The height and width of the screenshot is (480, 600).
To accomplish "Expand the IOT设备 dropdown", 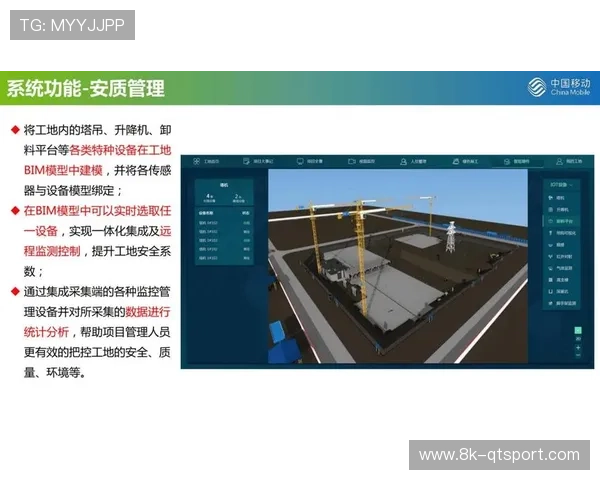I will [x=561, y=184].
